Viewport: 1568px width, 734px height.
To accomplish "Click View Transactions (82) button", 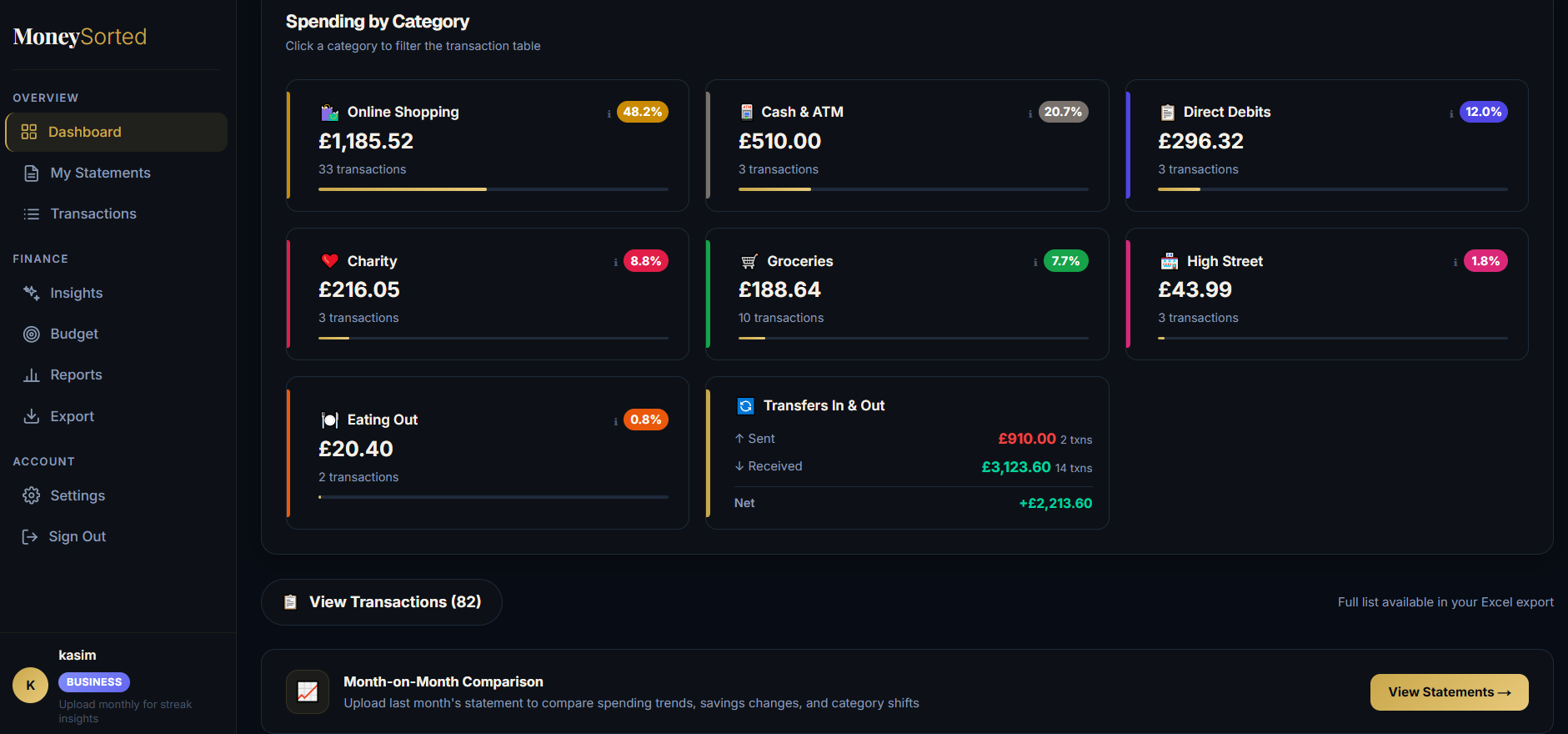I will coord(382,602).
